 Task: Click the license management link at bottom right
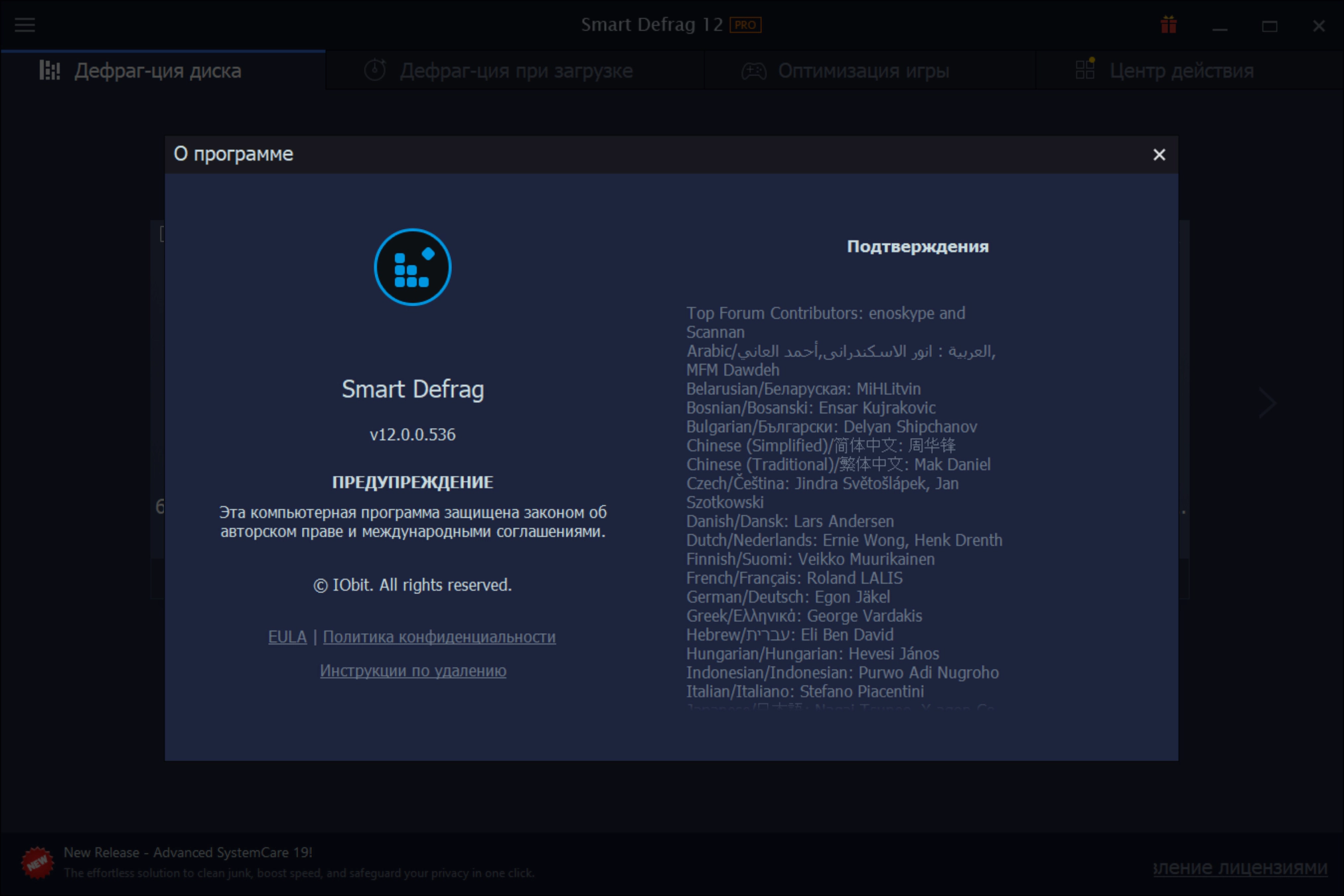(1240, 867)
